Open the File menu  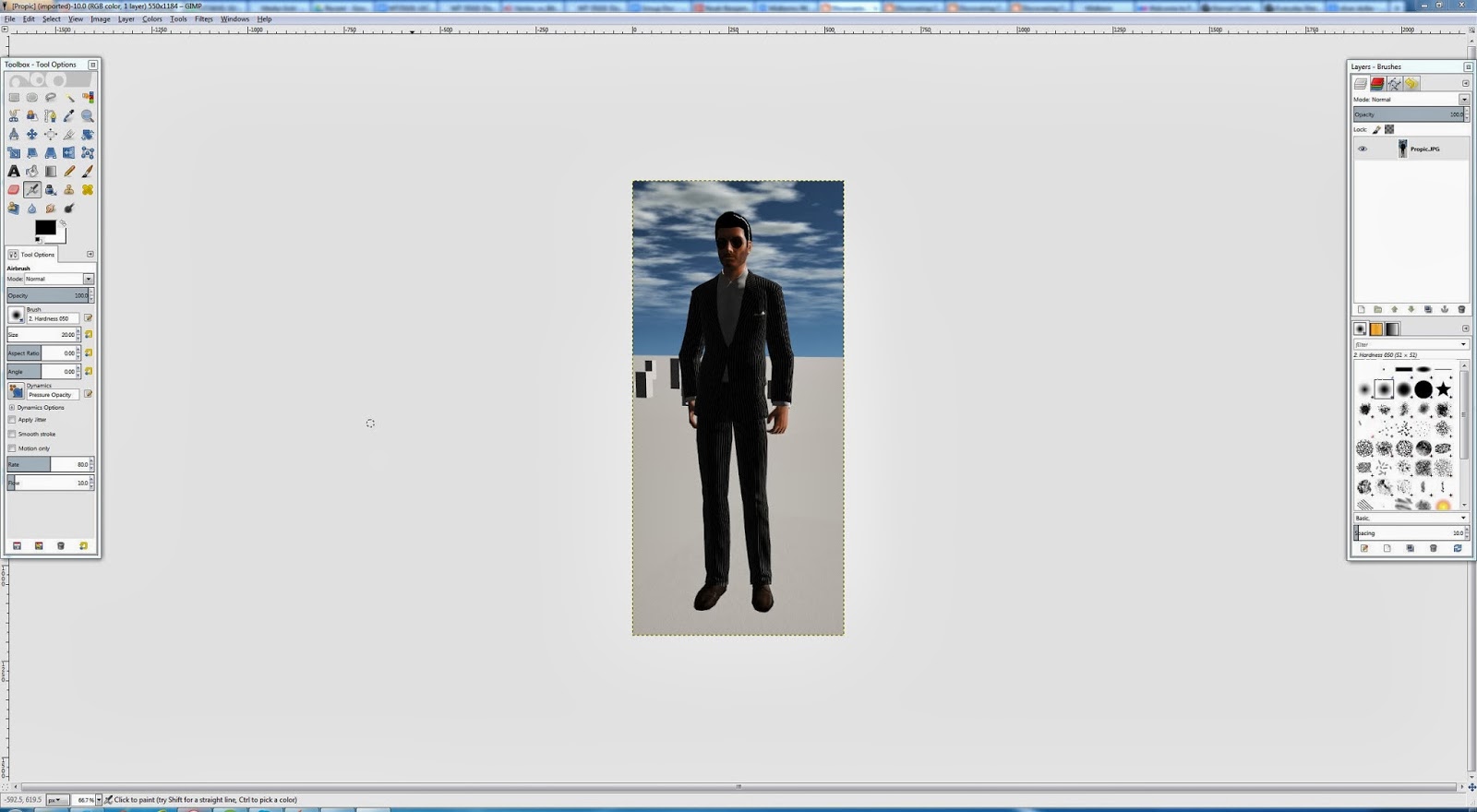pyautogui.click(x=9, y=18)
